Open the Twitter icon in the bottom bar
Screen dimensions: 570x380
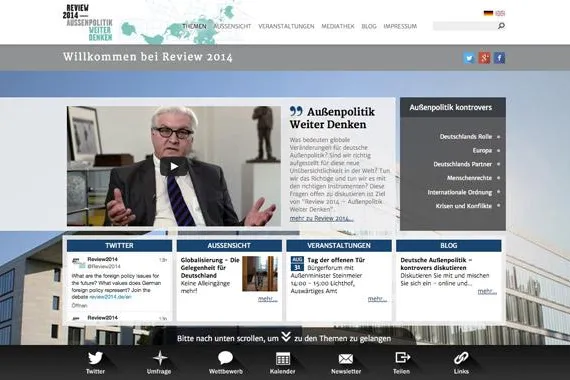pos(95,359)
